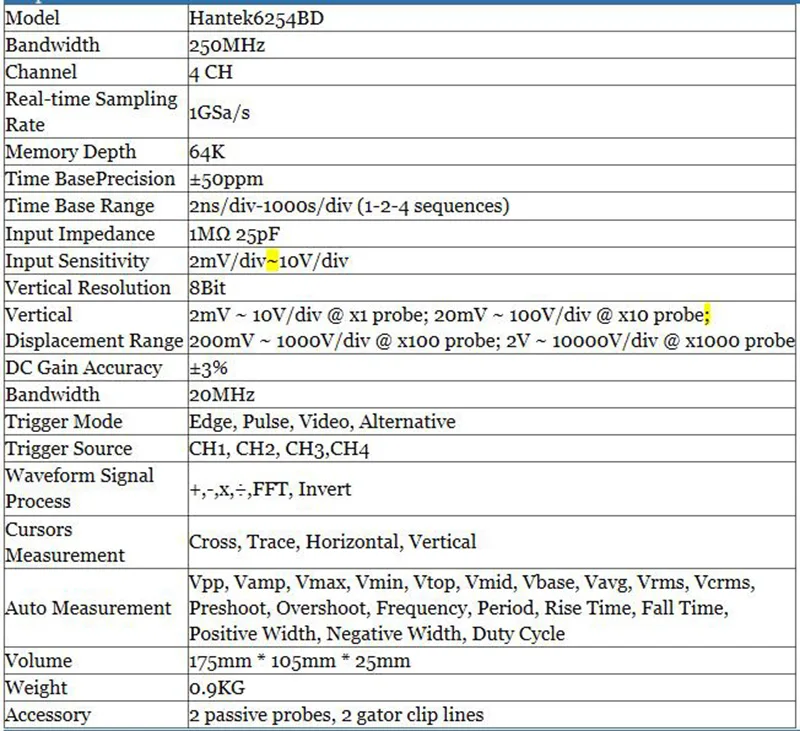
Task: Click the 20MHz bandwidth value
Action: (x=221, y=395)
